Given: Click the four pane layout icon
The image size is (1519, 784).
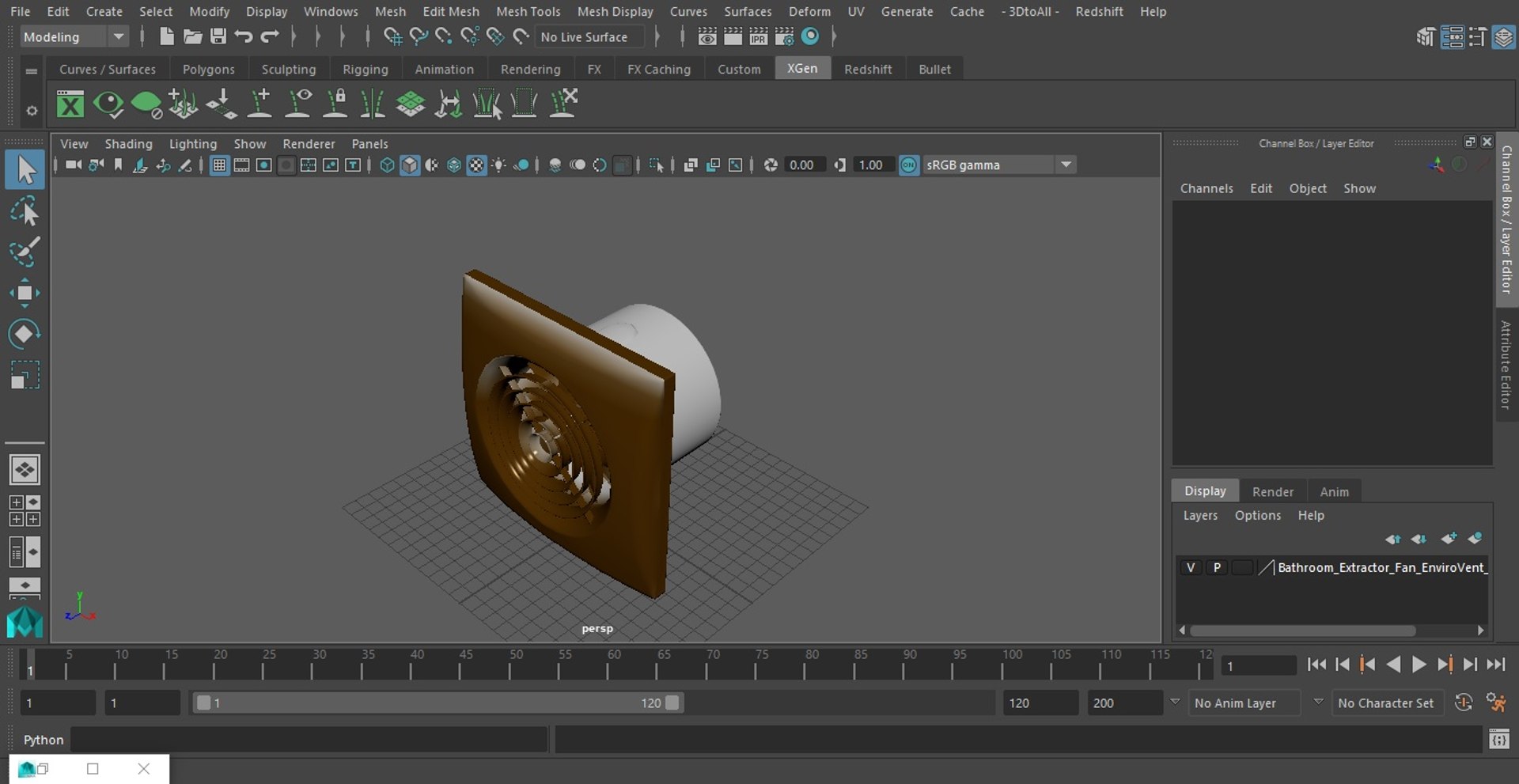Looking at the screenshot, I should tap(25, 511).
